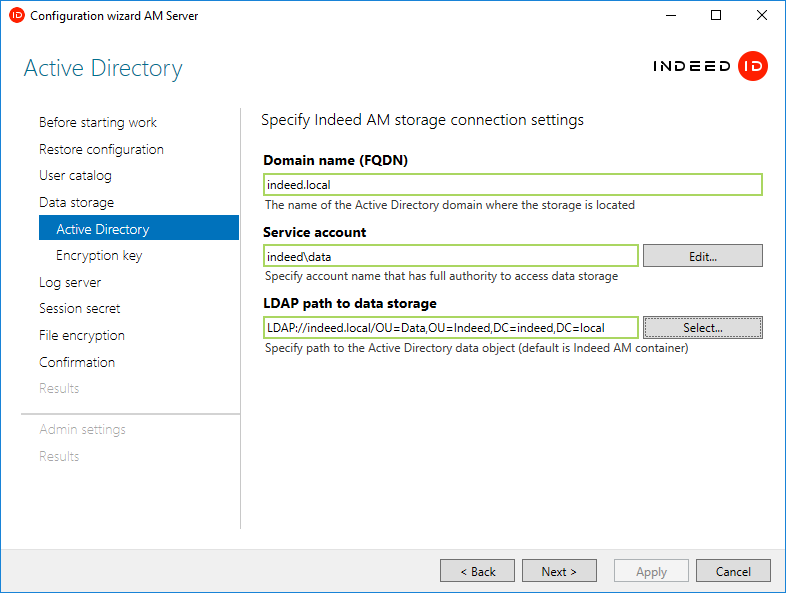The image size is (786, 593).
Task: Go to Confirmation step
Action: click(x=77, y=362)
